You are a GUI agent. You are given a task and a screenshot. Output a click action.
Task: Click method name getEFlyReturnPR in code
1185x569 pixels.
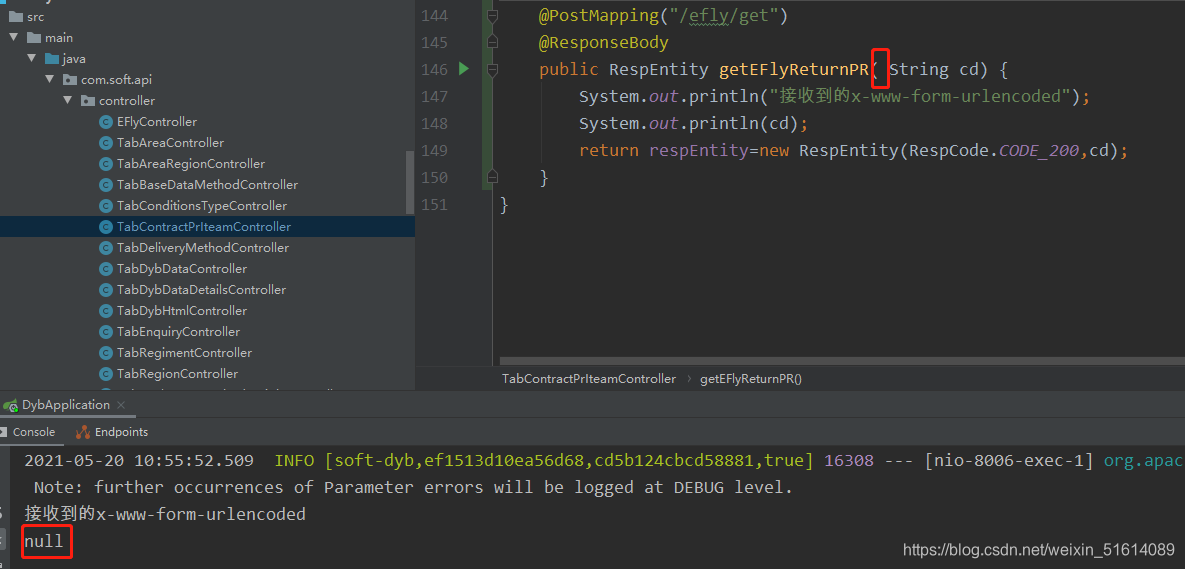point(793,70)
